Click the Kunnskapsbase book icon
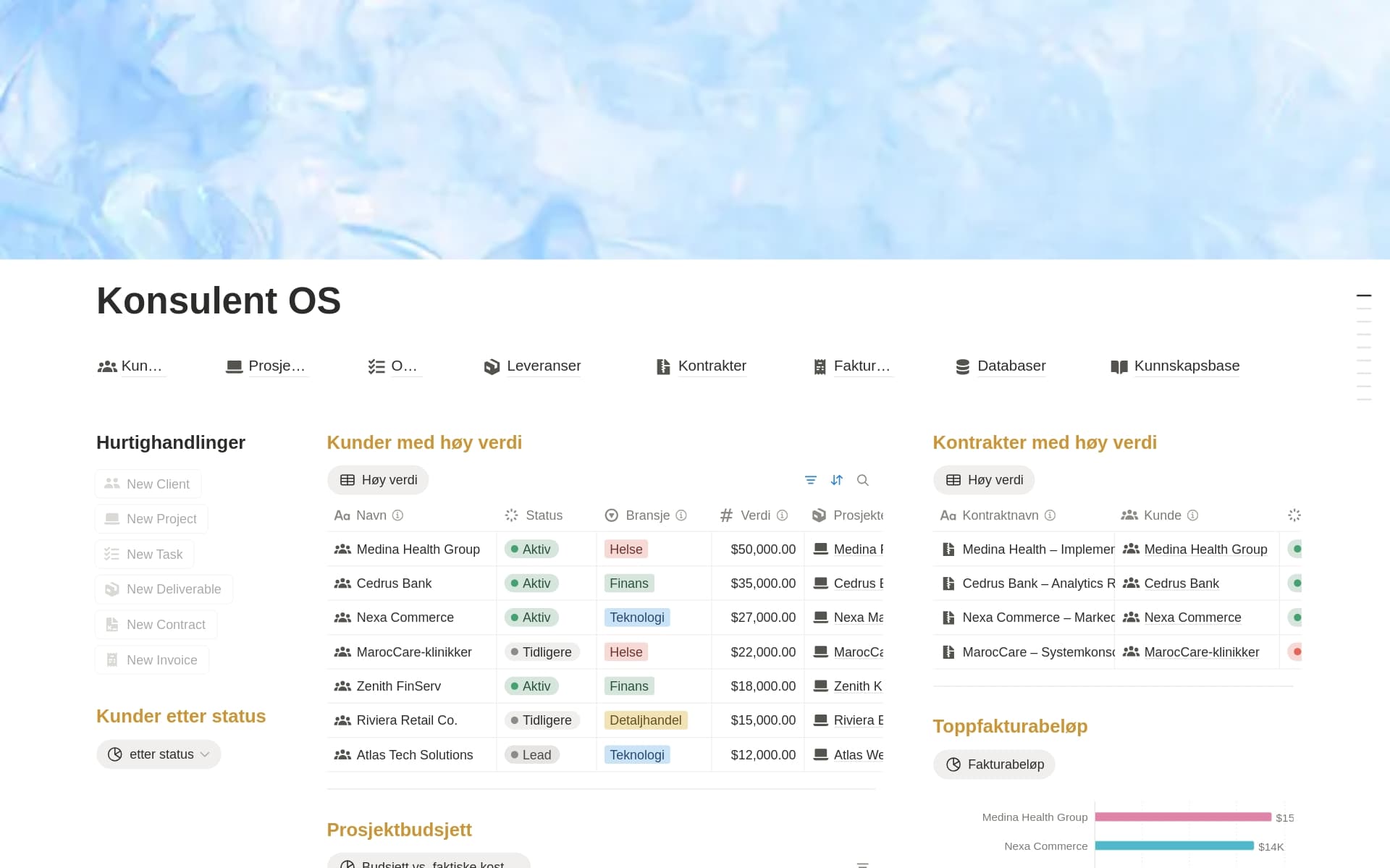This screenshot has height=868, width=1390. point(1119,367)
